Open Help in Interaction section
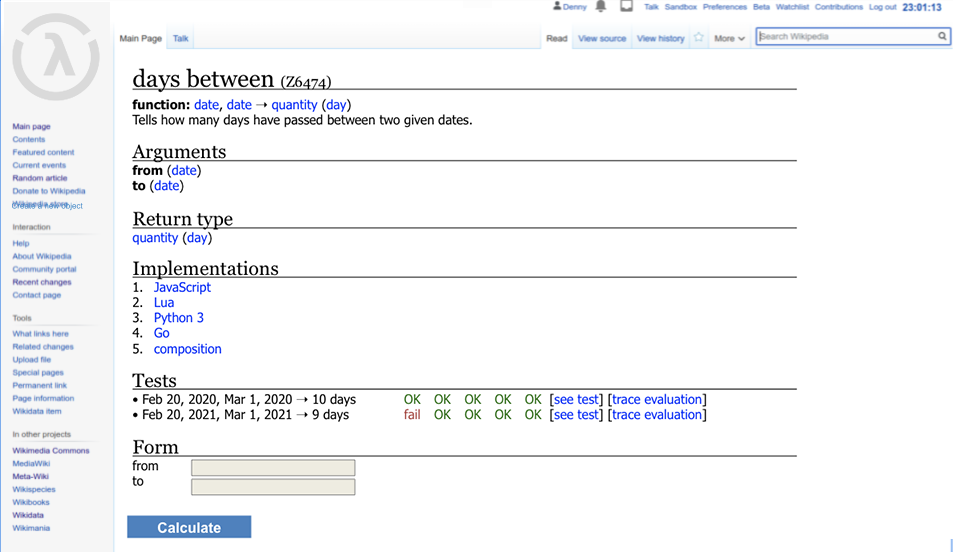Viewport: 960px width, 552px height. (x=21, y=243)
